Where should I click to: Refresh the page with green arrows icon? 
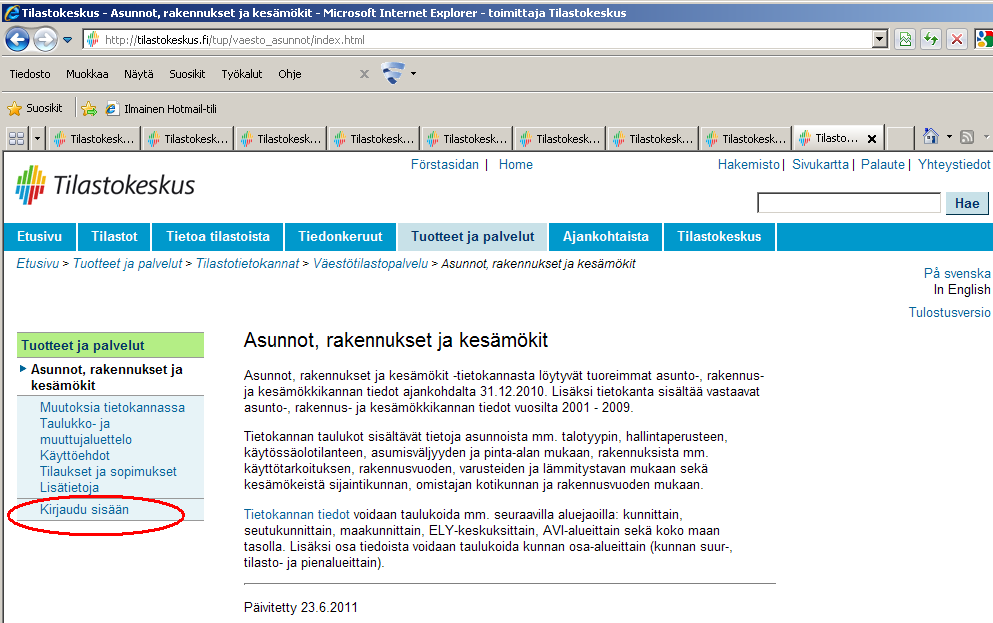931,40
